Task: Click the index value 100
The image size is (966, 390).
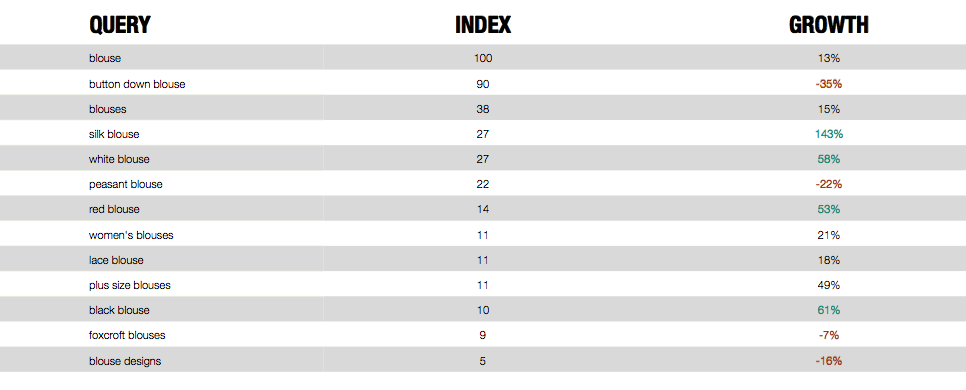Action: pos(483,59)
